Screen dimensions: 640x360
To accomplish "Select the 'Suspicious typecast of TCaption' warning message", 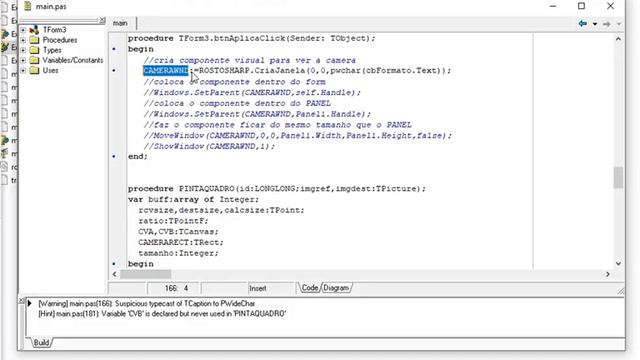I will [x=147, y=303].
